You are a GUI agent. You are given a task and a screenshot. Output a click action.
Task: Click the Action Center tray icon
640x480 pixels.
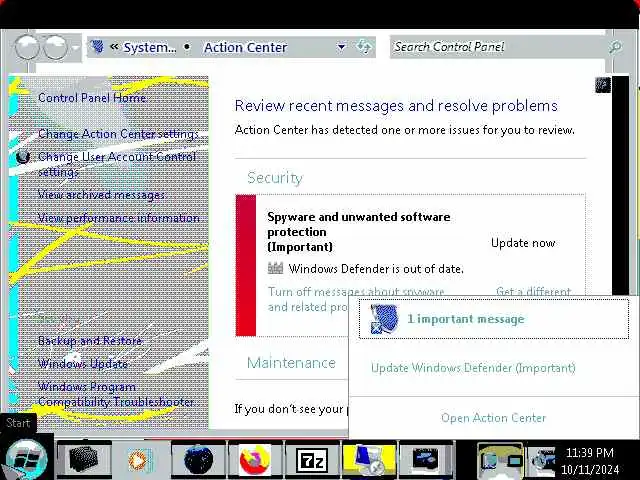pos(500,461)
